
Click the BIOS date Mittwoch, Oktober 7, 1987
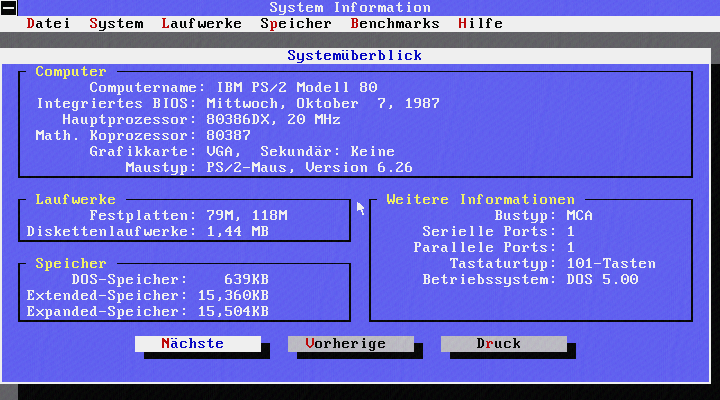point(323,103)
